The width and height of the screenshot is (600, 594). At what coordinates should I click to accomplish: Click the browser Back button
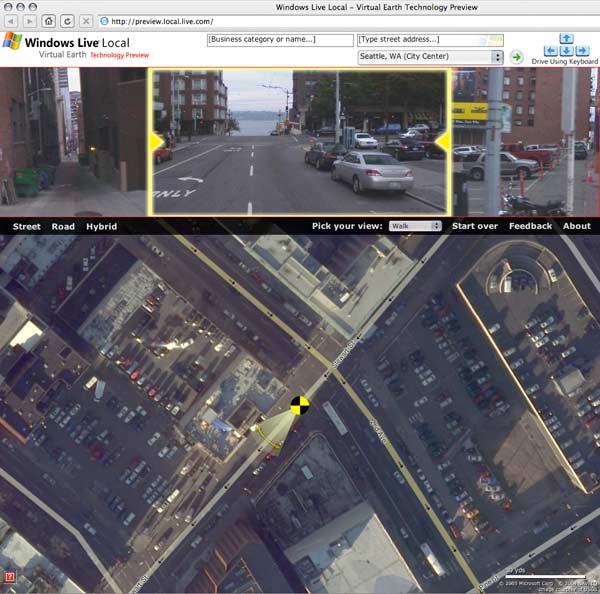click(x=10, y=20)
